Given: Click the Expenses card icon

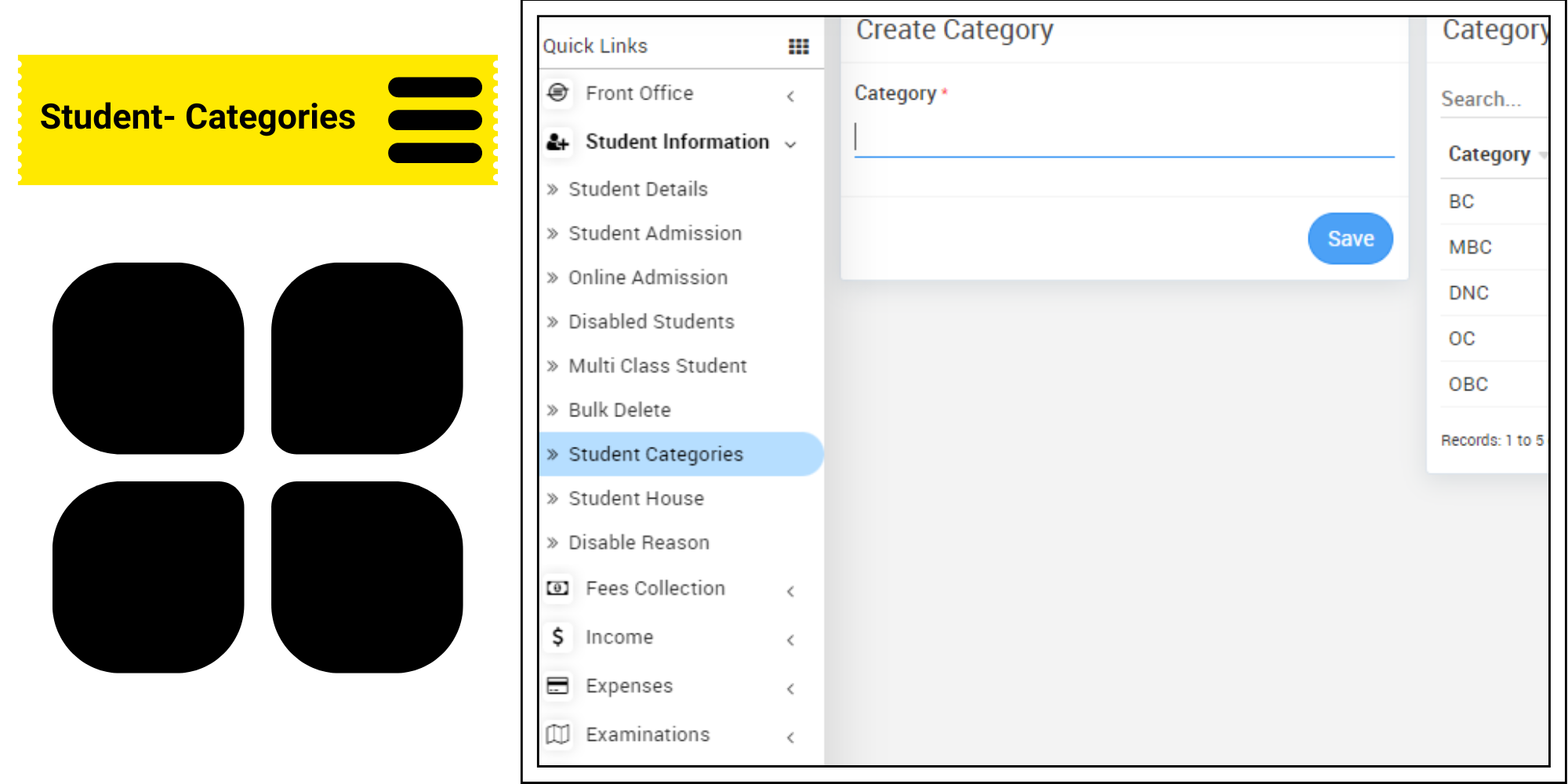Looking at the screenshot, I should tap(557, 686).
